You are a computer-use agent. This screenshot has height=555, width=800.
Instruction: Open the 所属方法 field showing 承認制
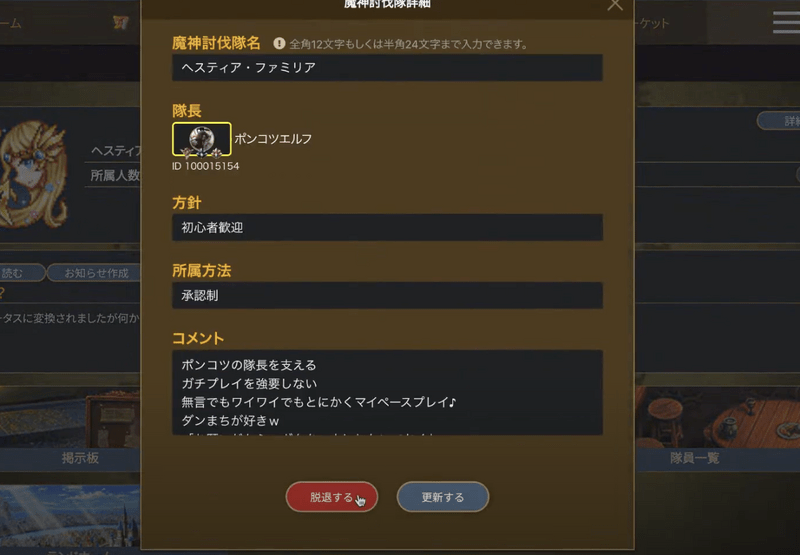[387, 295]
